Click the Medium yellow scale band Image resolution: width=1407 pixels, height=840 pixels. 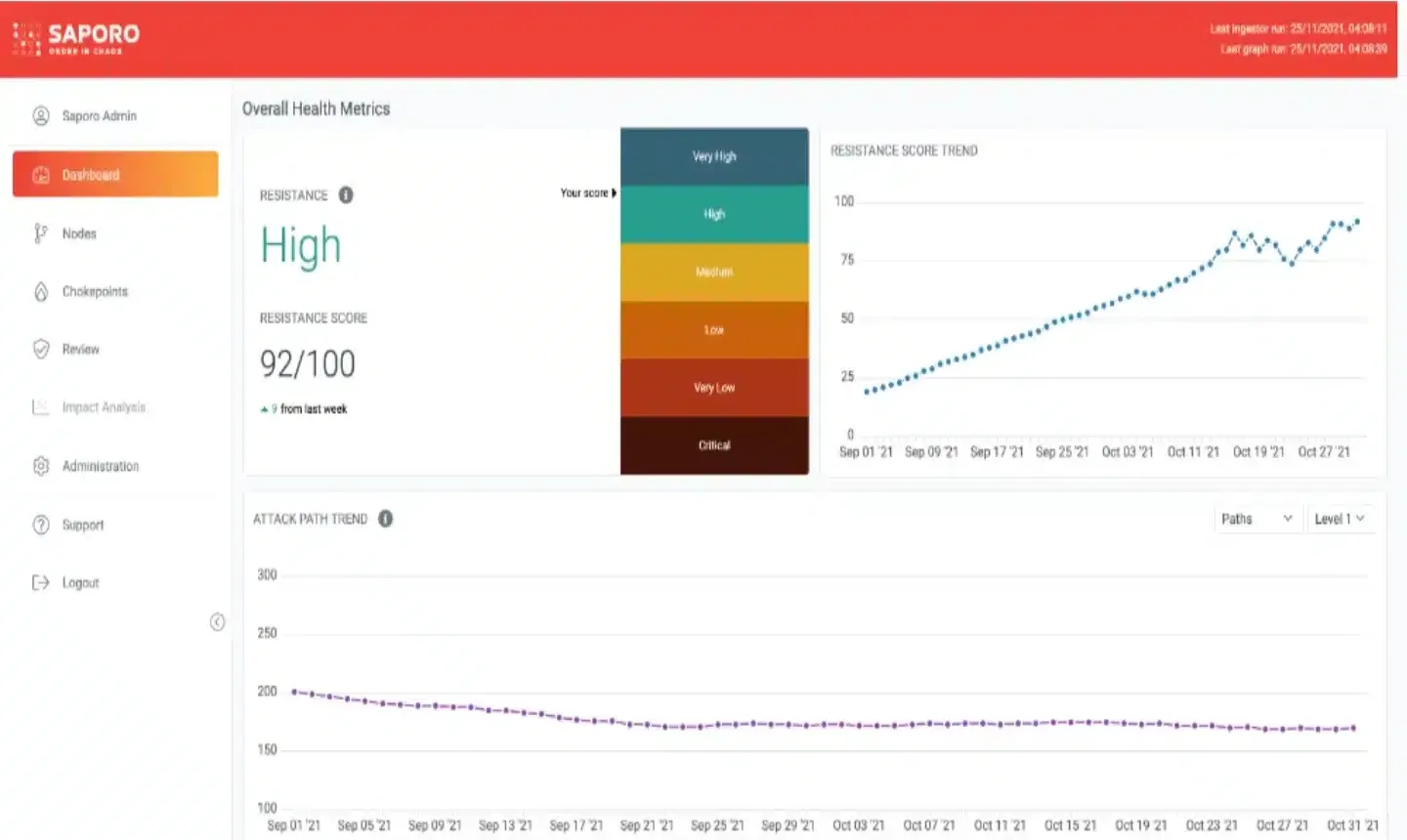714,272
